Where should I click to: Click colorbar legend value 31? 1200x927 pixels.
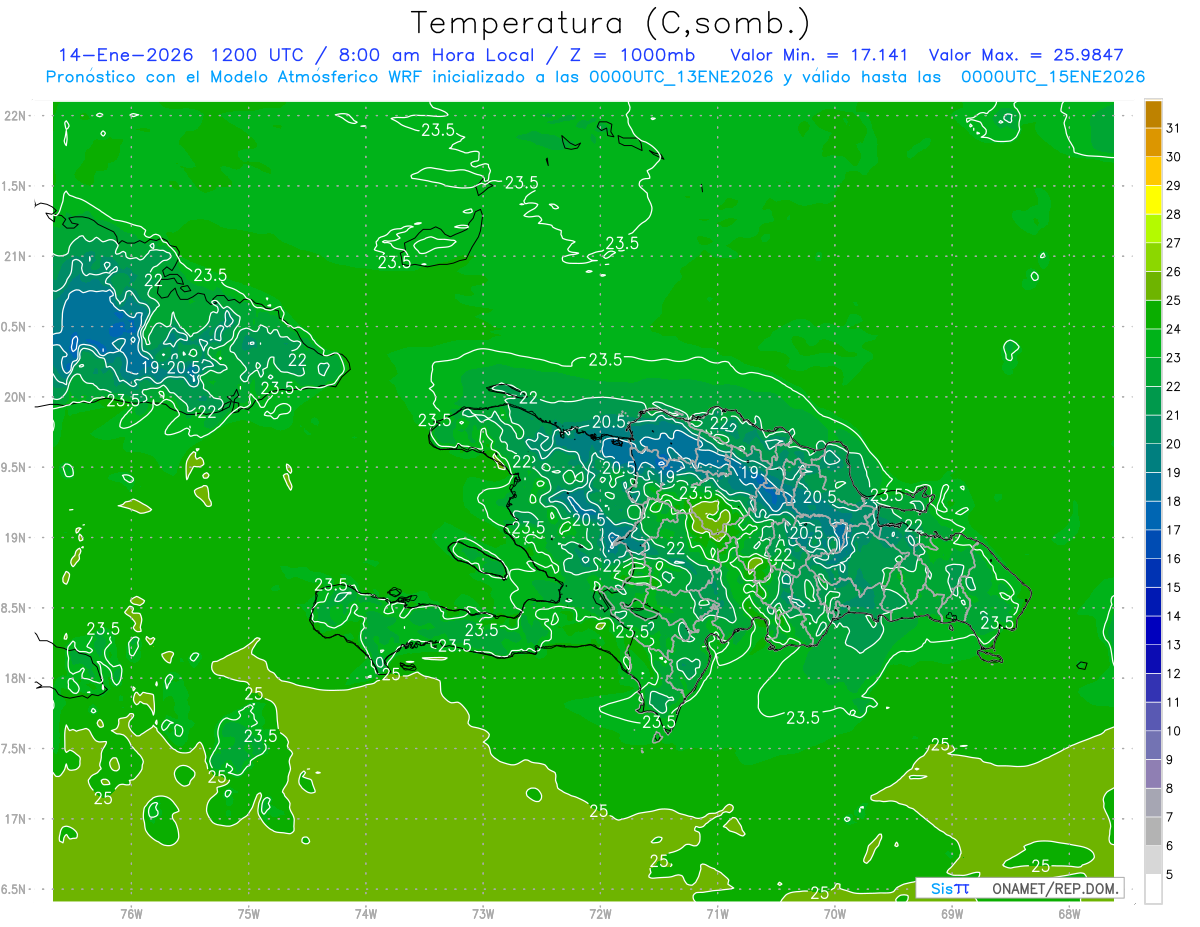[x=1174, y=127]
